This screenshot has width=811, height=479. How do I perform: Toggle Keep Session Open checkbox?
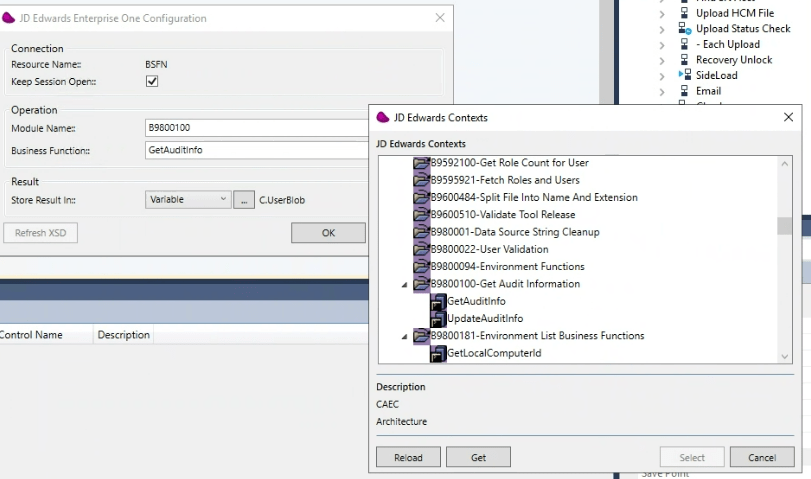(x=152, y=81)
